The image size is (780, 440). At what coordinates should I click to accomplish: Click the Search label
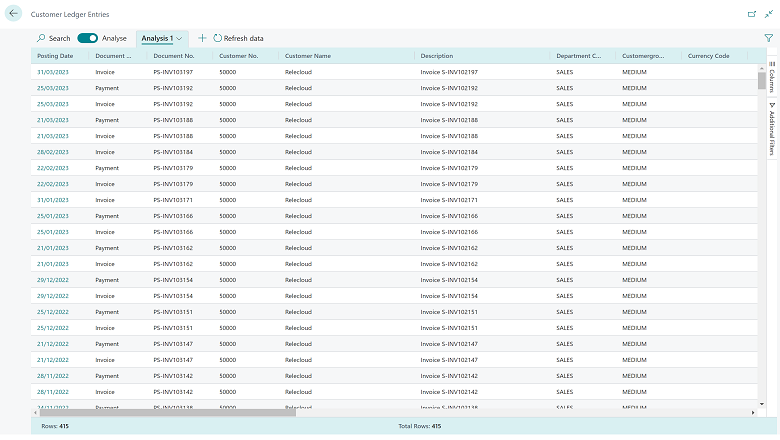(x=59, y=38)
